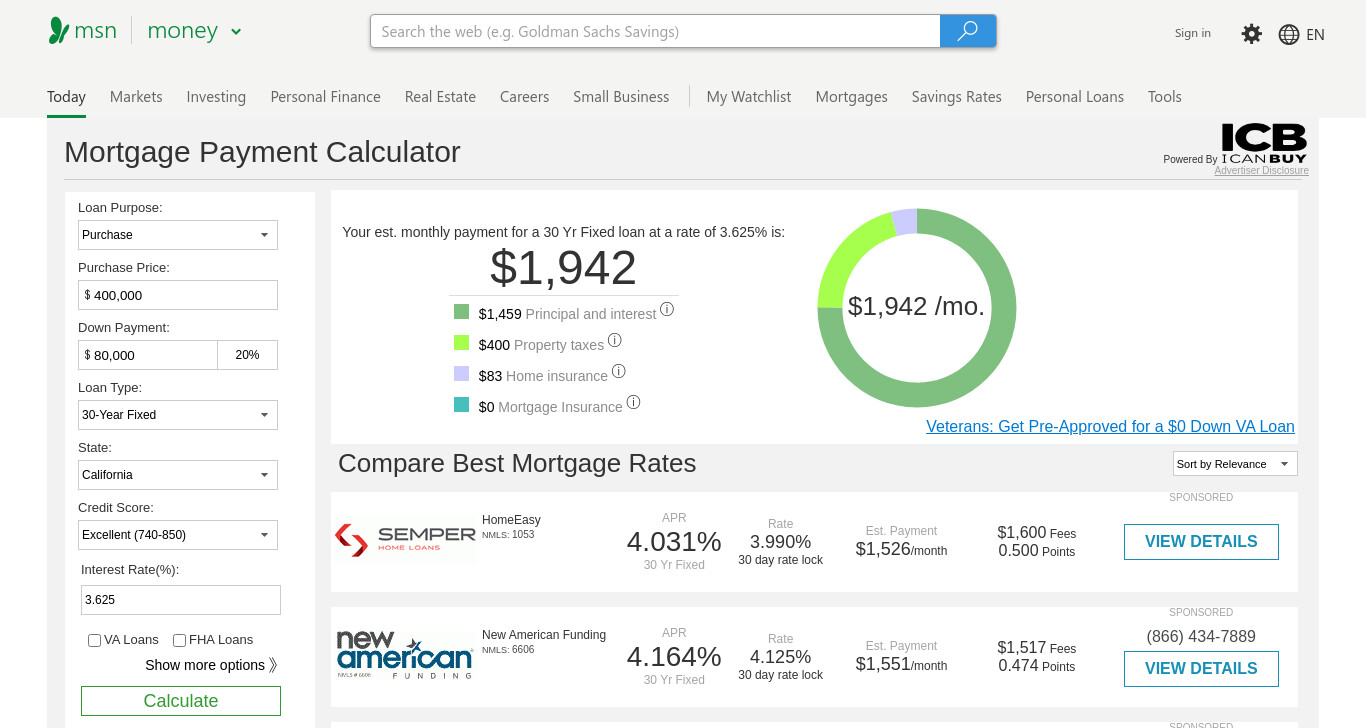Viewport: 1366px width, 728px height.
Task: Click the search magnifier button
Action: [968, 31]
